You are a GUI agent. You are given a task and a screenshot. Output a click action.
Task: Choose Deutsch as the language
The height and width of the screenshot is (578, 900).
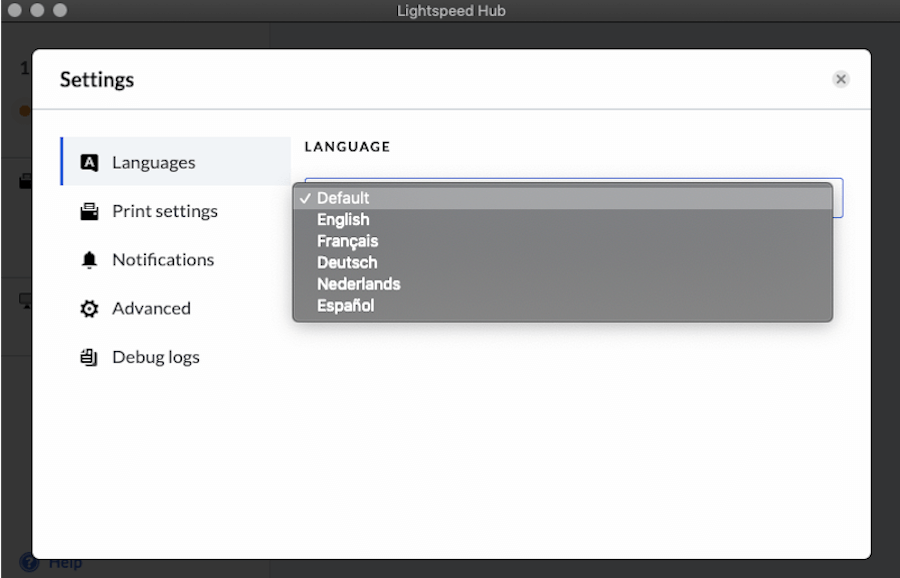pos(347,262)
